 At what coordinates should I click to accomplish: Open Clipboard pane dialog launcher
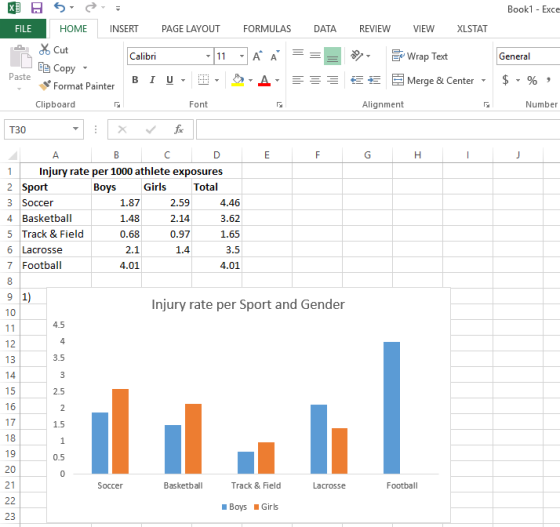(117, 105)
